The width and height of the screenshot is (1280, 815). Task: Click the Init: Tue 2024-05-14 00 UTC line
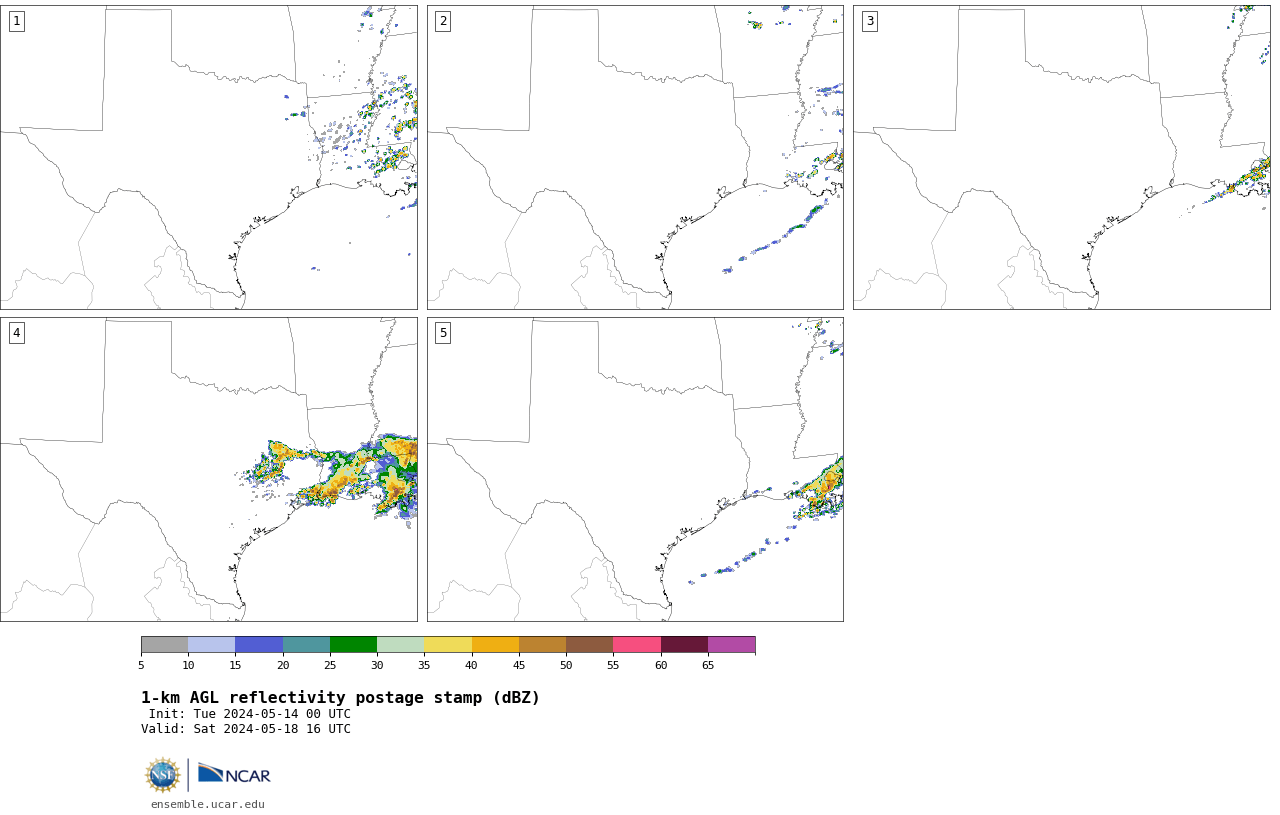click(250, 714)
